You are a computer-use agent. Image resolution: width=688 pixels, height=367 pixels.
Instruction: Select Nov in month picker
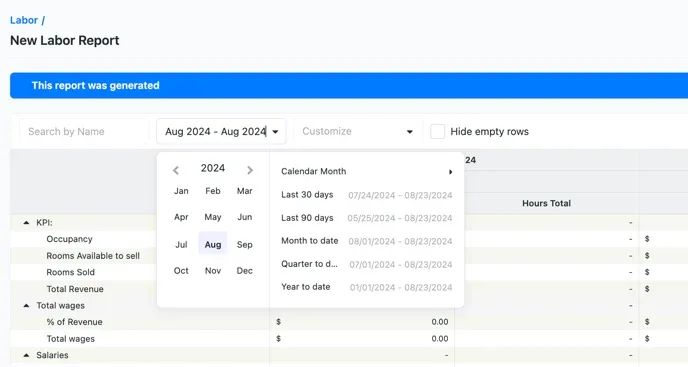(x=213, y=271)
